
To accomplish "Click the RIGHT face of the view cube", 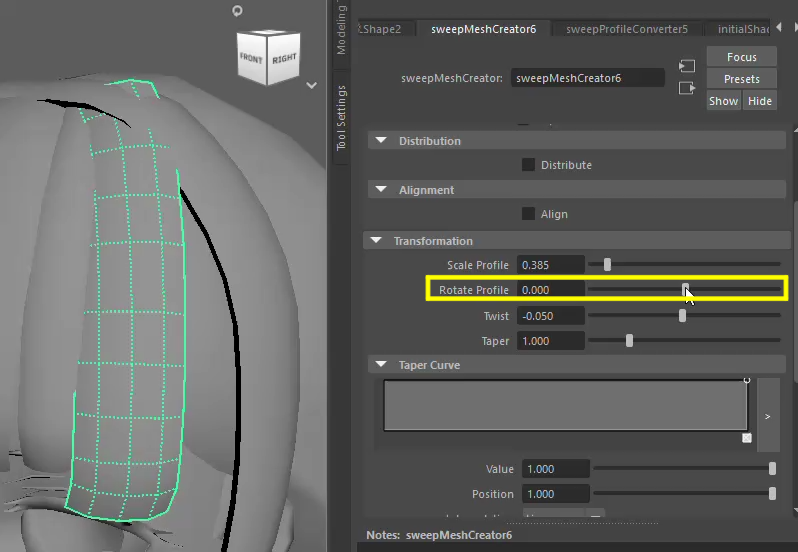I will [x=284, y=59].
